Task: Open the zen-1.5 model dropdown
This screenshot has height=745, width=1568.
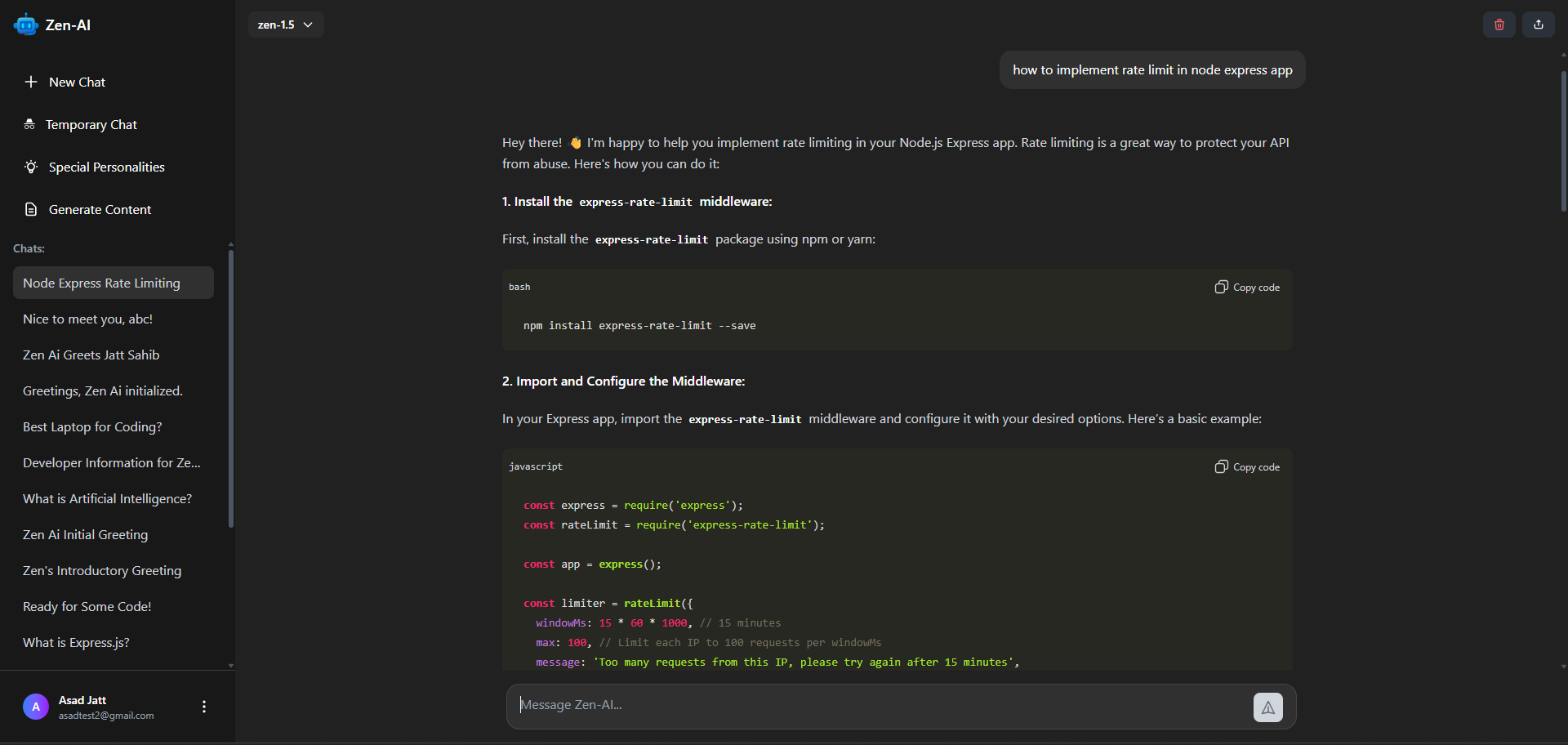Action: point(286,25)
